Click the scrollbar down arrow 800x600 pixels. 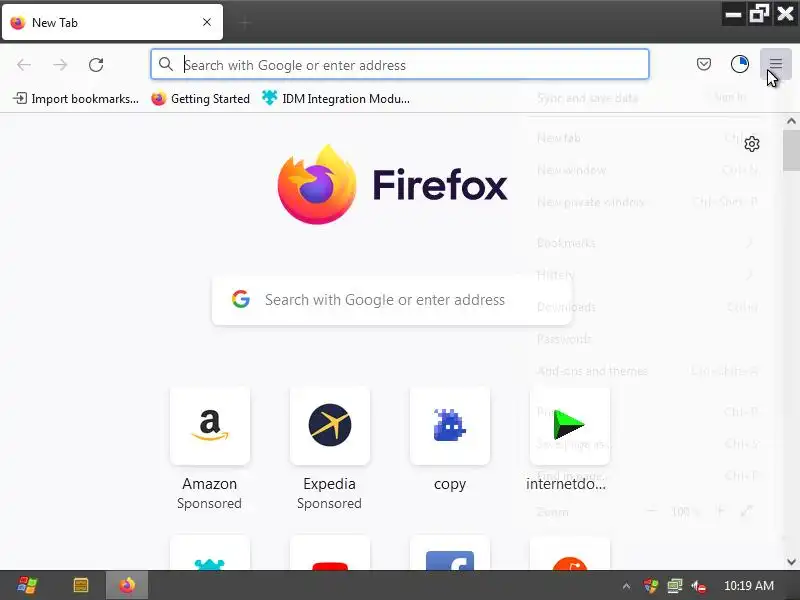(x=791, y=562)
